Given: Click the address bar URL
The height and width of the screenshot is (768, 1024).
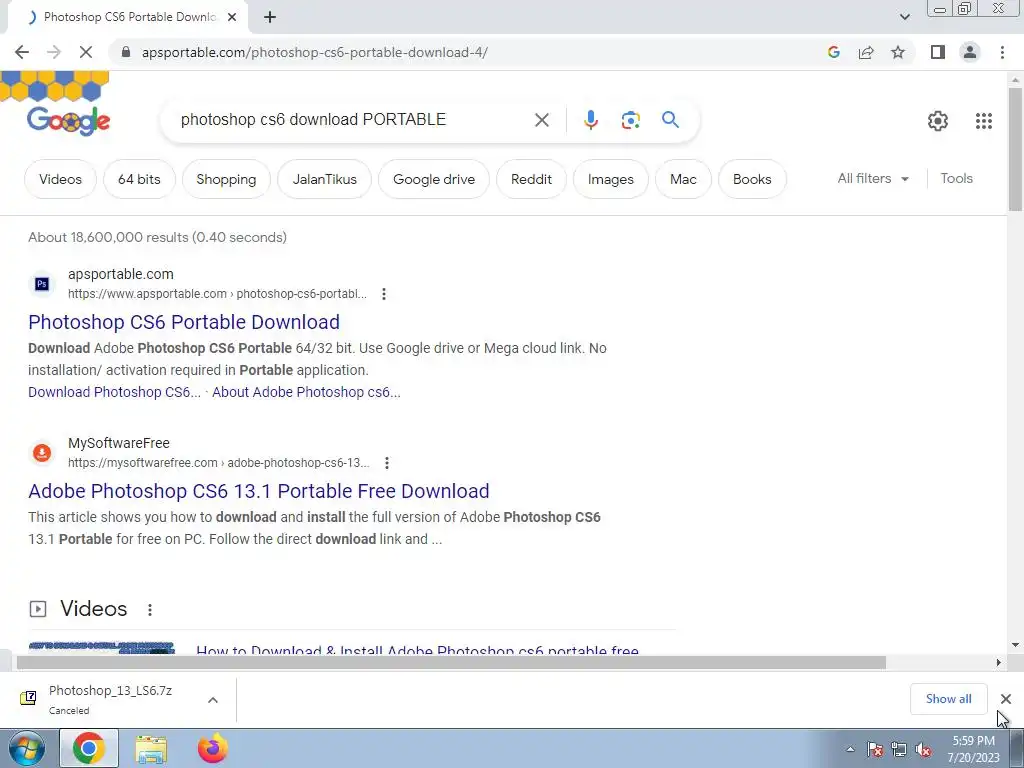Looking at the screenshot, I should [315, 52].
